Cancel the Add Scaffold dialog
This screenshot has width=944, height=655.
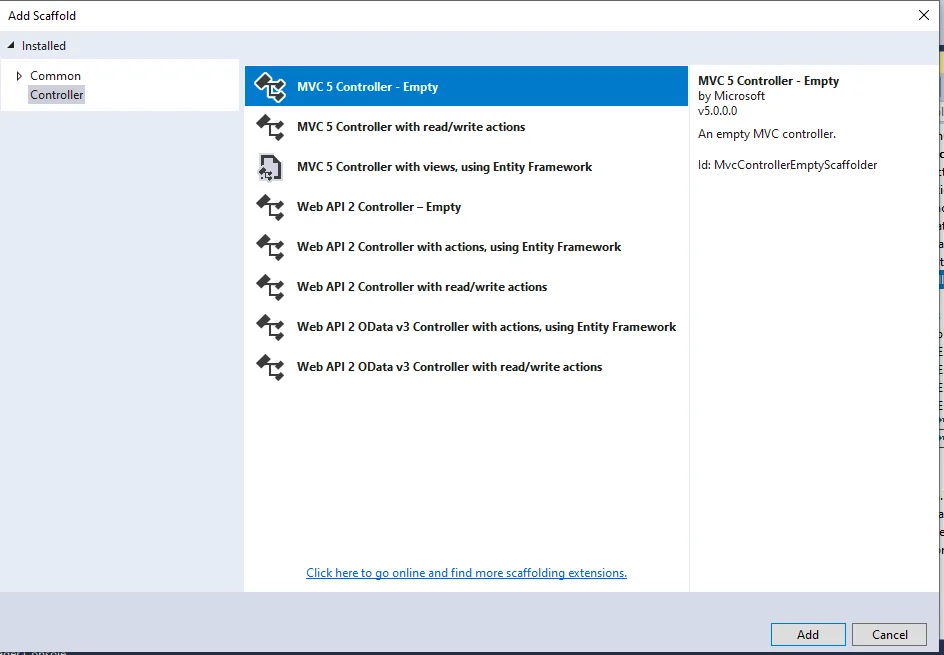point(889,635)
